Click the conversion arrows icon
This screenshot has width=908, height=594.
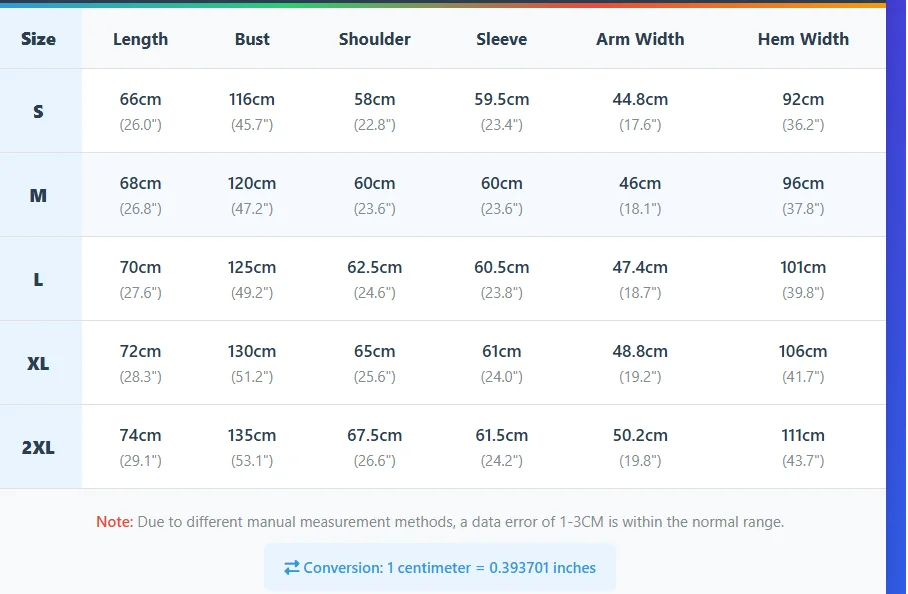(292, 568)
